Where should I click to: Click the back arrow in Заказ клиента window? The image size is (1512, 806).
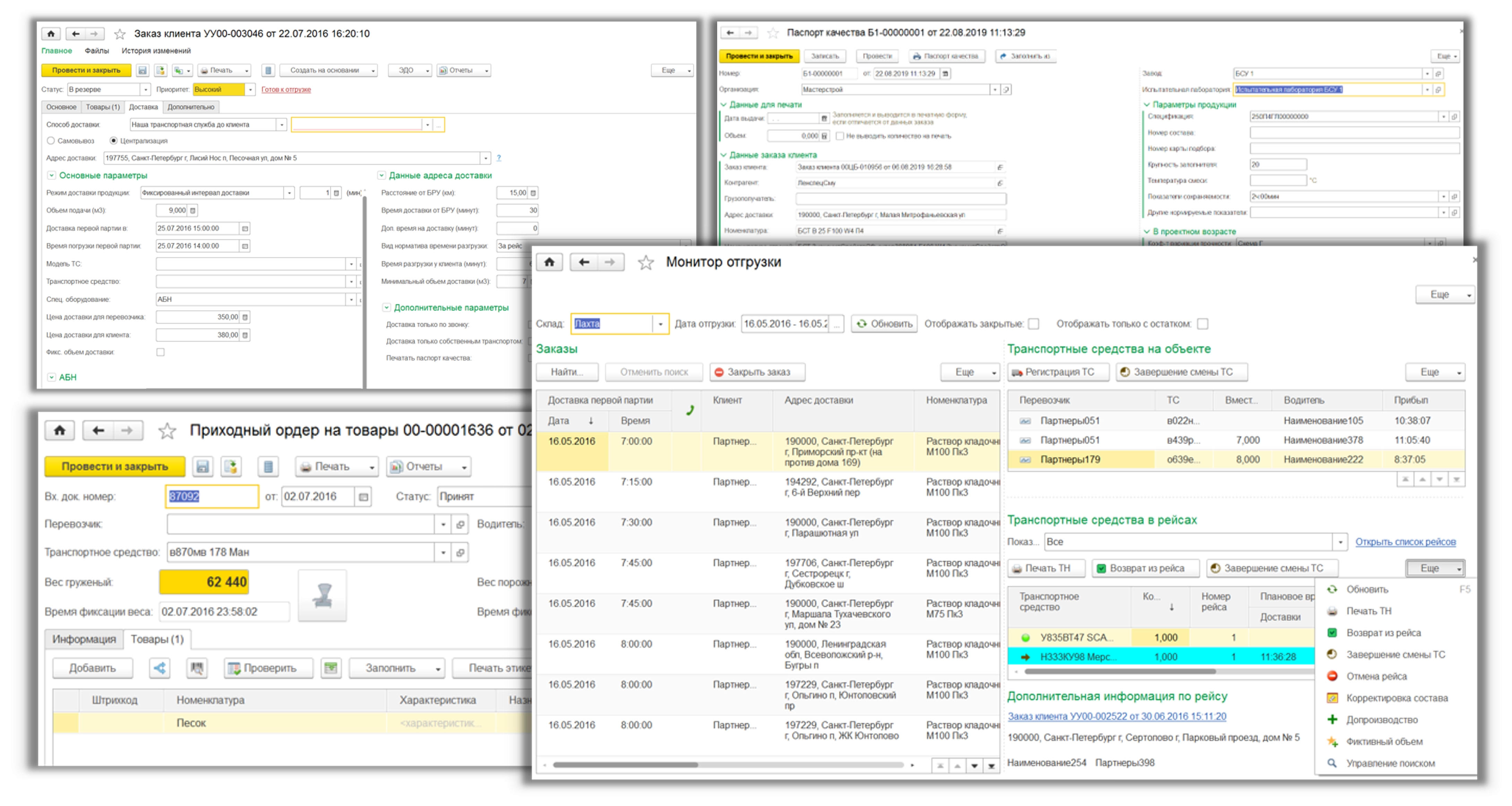[75, 34]
